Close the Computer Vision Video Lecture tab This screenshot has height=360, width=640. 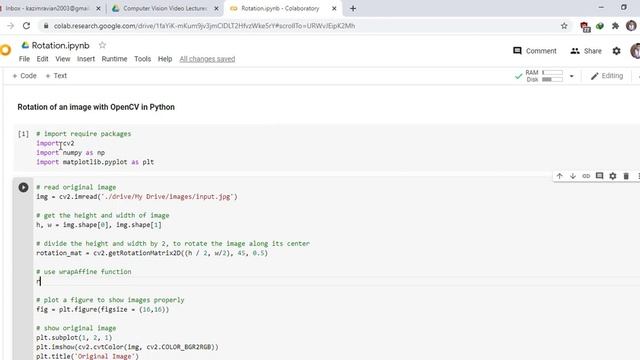point(216,8)
